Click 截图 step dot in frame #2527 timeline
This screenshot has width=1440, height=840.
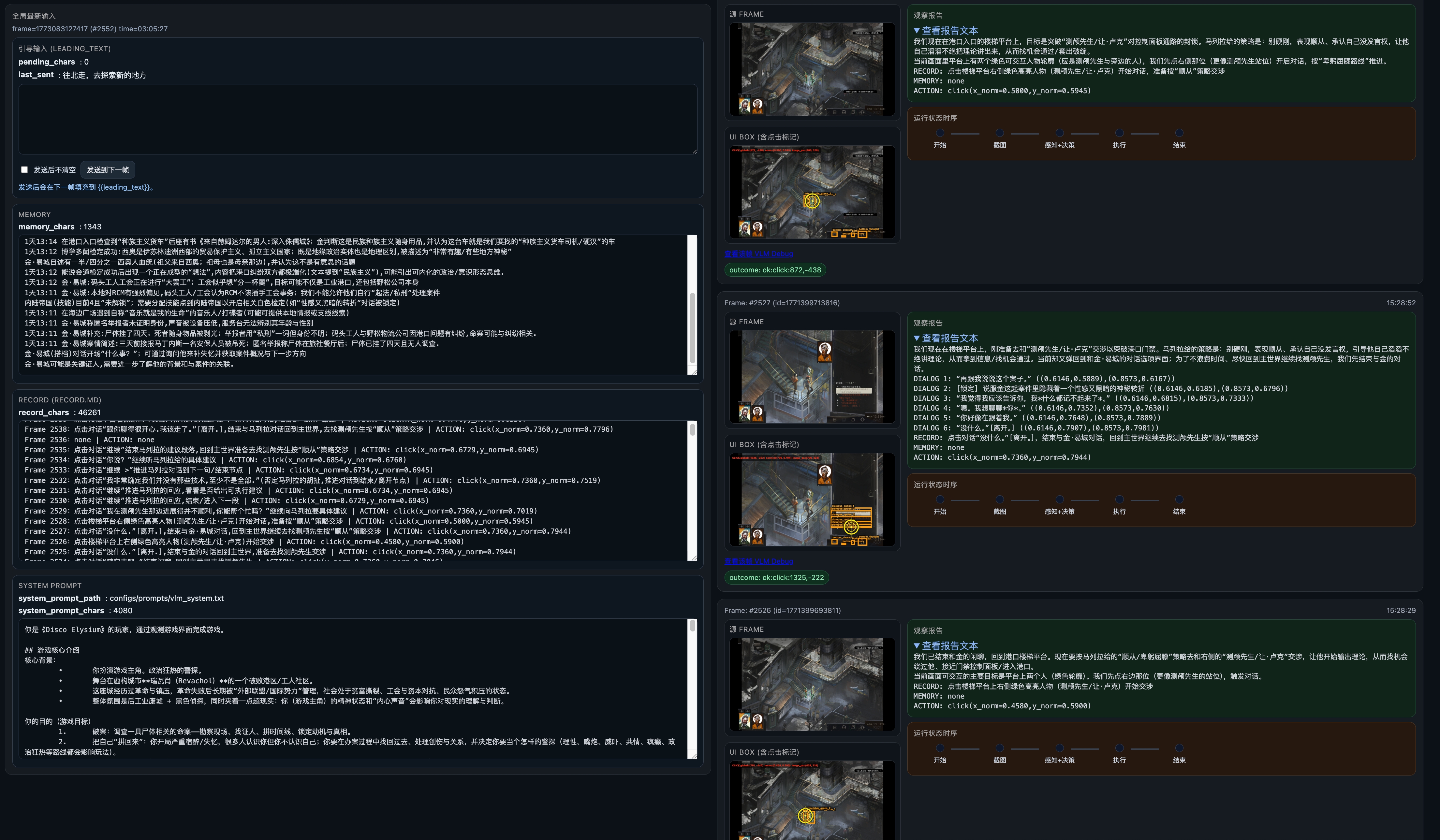999,500
